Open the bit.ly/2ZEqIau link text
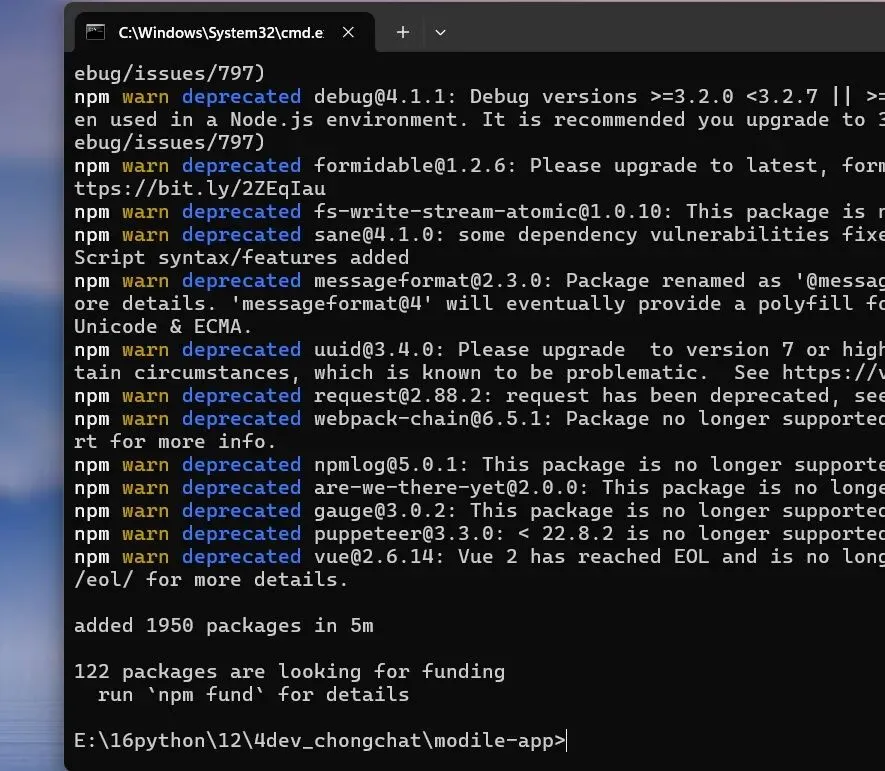The width and height of the screenshot is (885, 771). (200, 189)
